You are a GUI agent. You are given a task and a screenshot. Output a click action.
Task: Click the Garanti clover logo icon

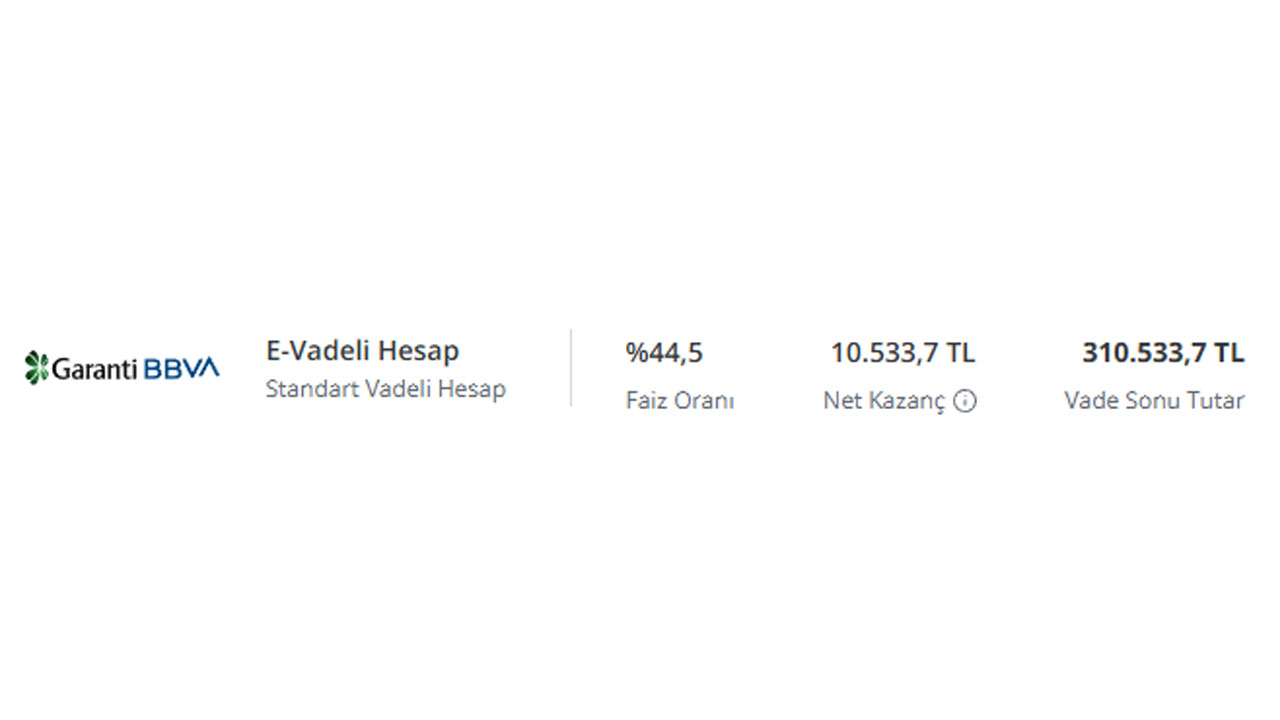pos(37,368)
